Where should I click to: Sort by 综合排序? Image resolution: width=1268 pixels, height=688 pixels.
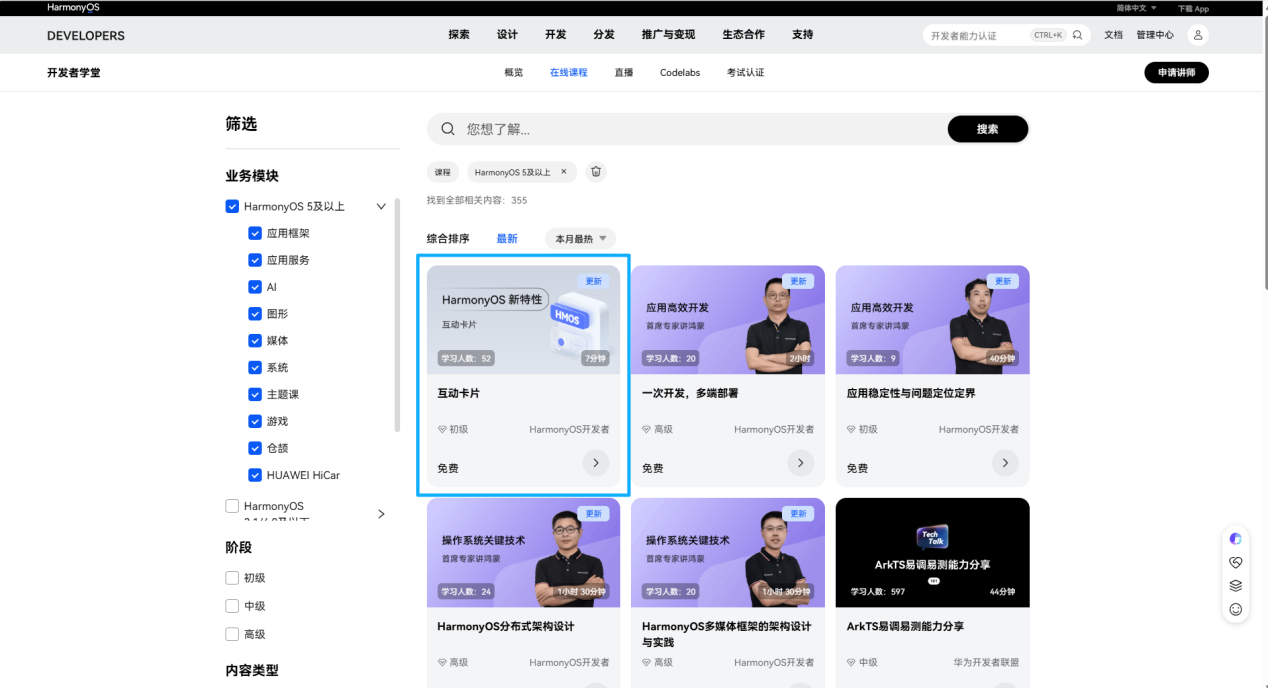[x=448, y=239]
